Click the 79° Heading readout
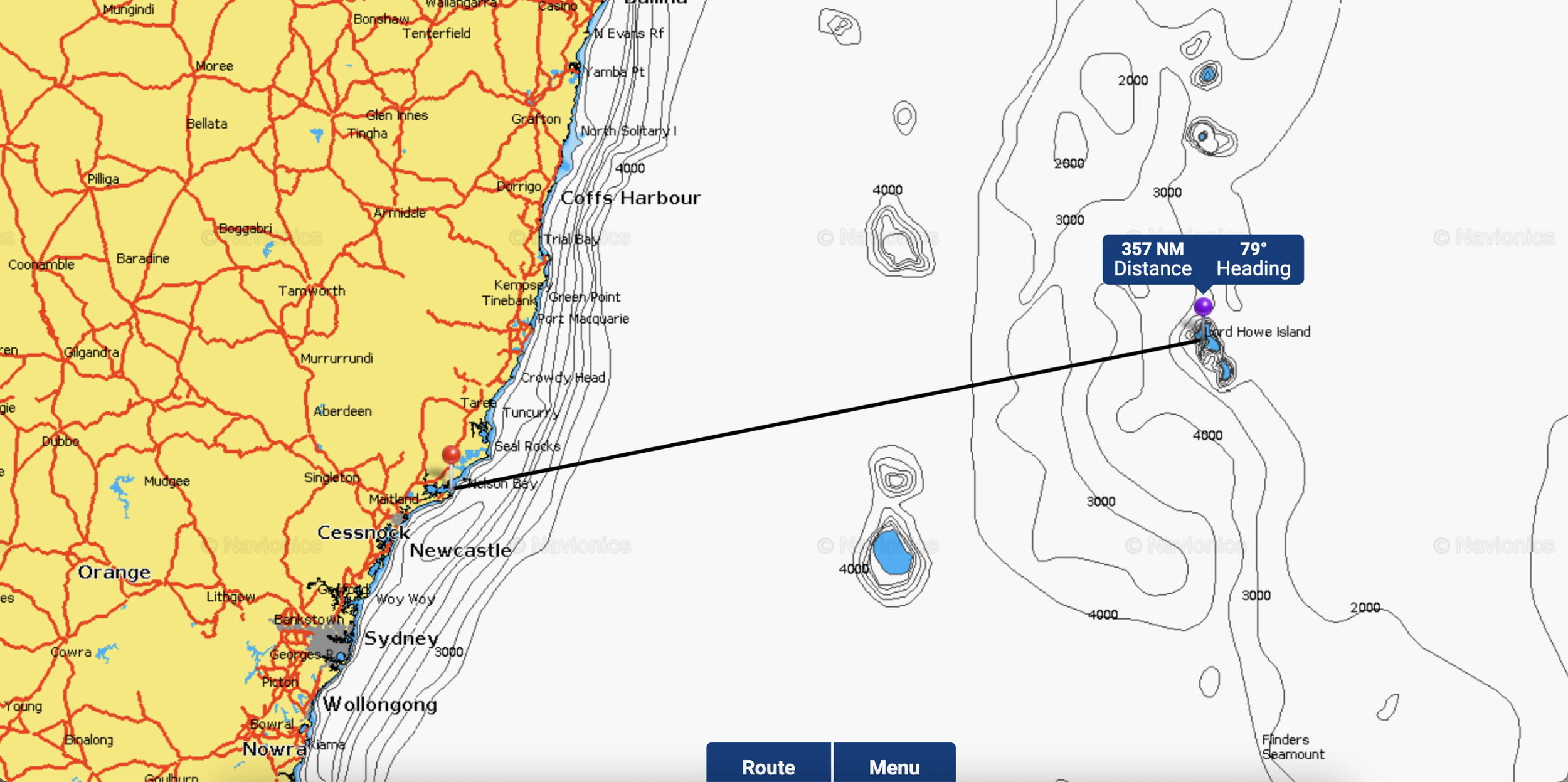The width and height of the screenshot is (1568, 782). coord(1253,259)
